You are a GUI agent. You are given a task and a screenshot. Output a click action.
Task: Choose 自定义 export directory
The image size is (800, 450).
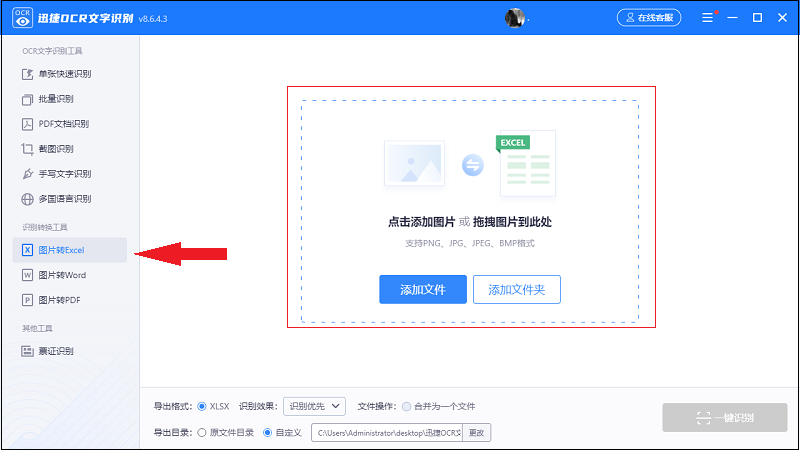(x=267, y=433)
